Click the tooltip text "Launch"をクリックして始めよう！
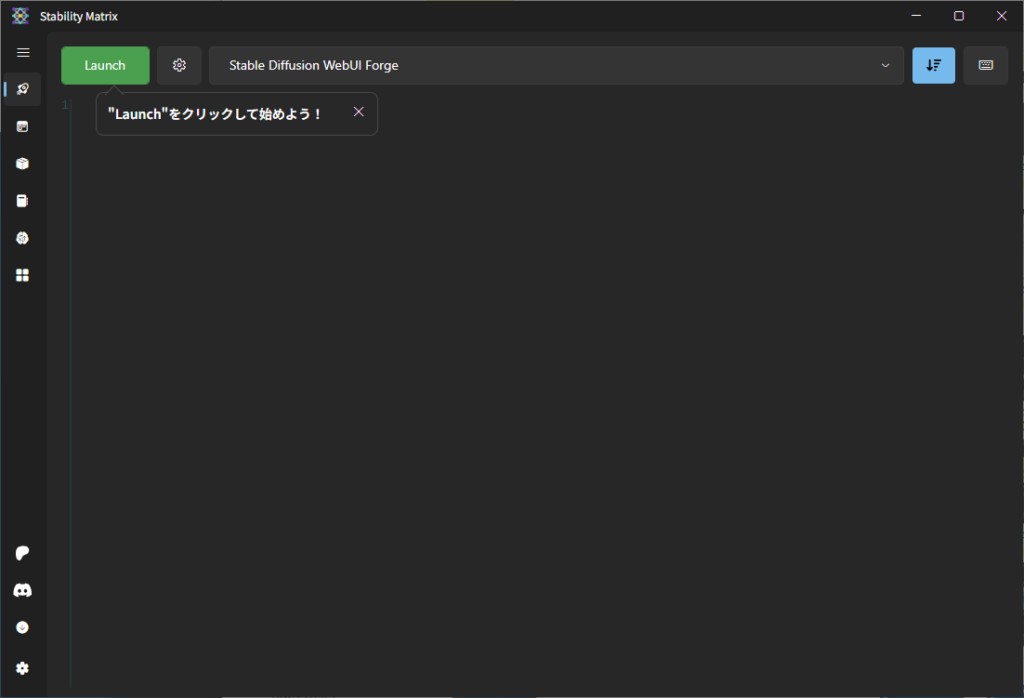The height and width of the screenshot is (698, 1024). (215, 114)
